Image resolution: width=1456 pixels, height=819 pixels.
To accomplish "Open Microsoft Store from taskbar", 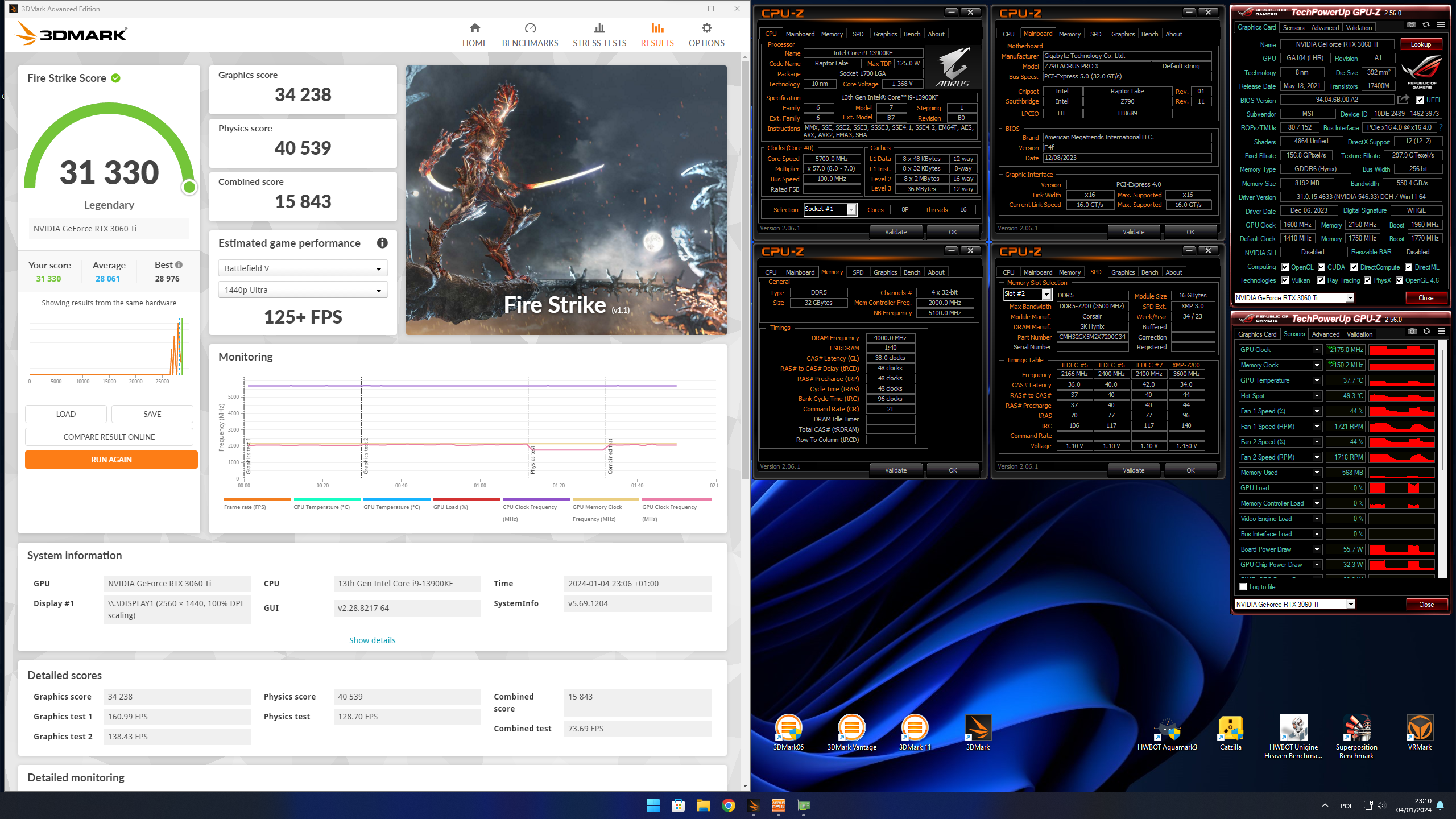I will 678,805.
